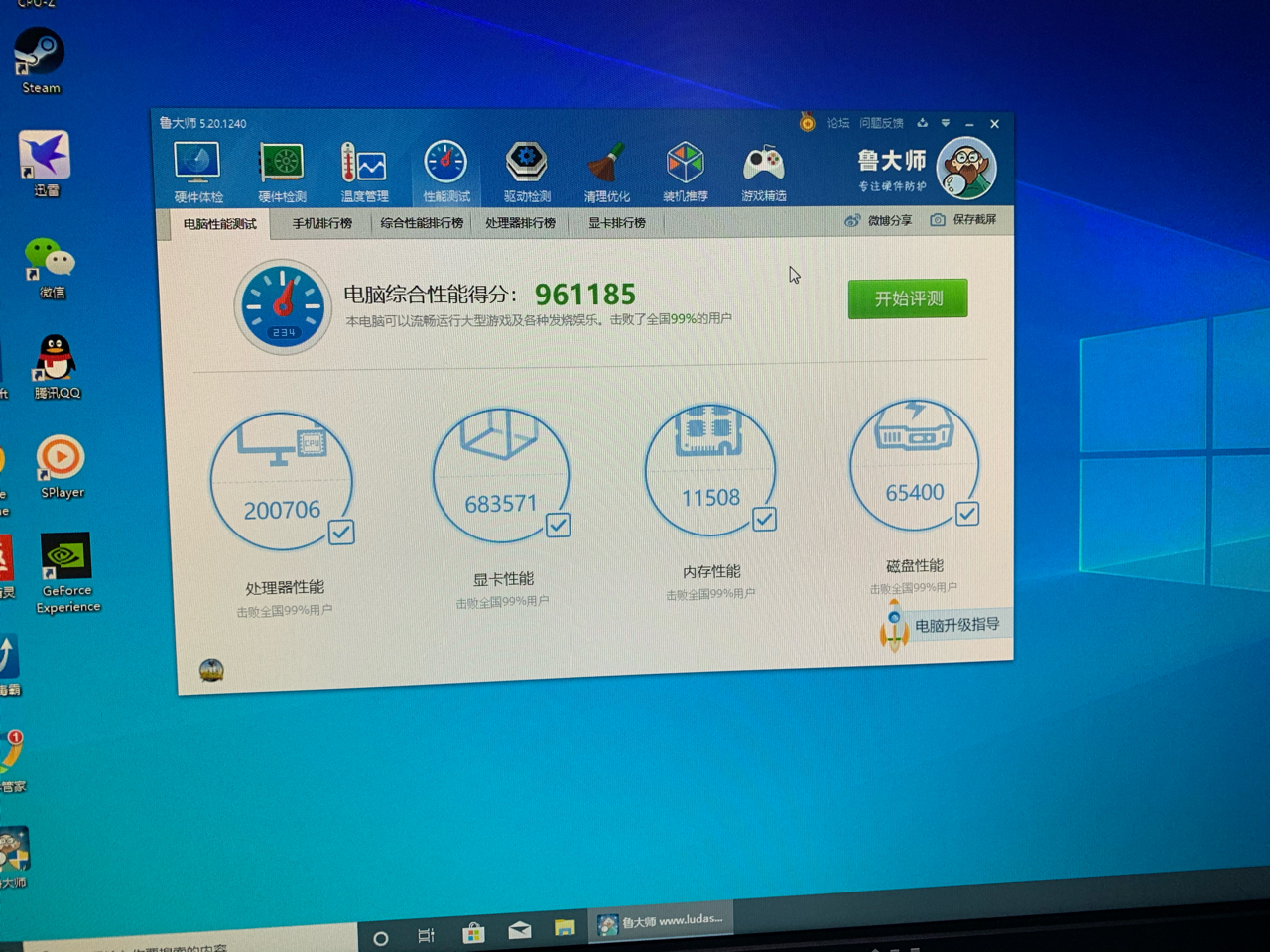Uncheck the 显卡性能 test checkbox
The image size is (1270, 952).
pyautogui.click(x=559, y=525)
